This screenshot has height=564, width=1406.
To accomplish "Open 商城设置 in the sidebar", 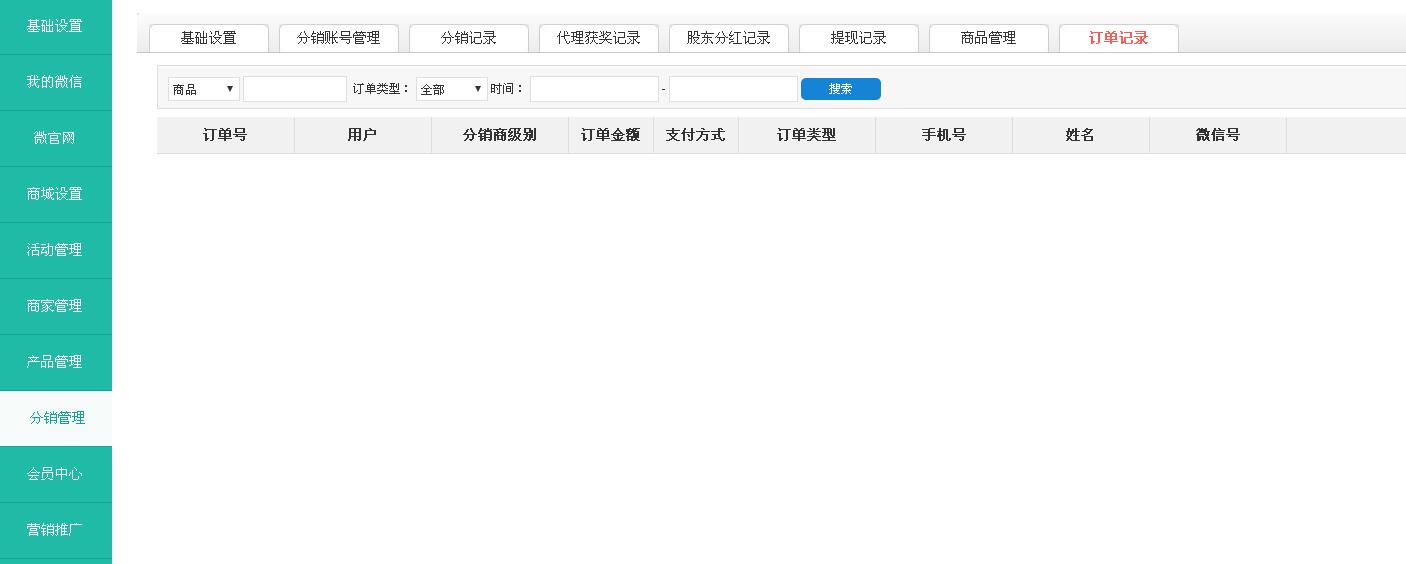I will [x=55, y=194].
